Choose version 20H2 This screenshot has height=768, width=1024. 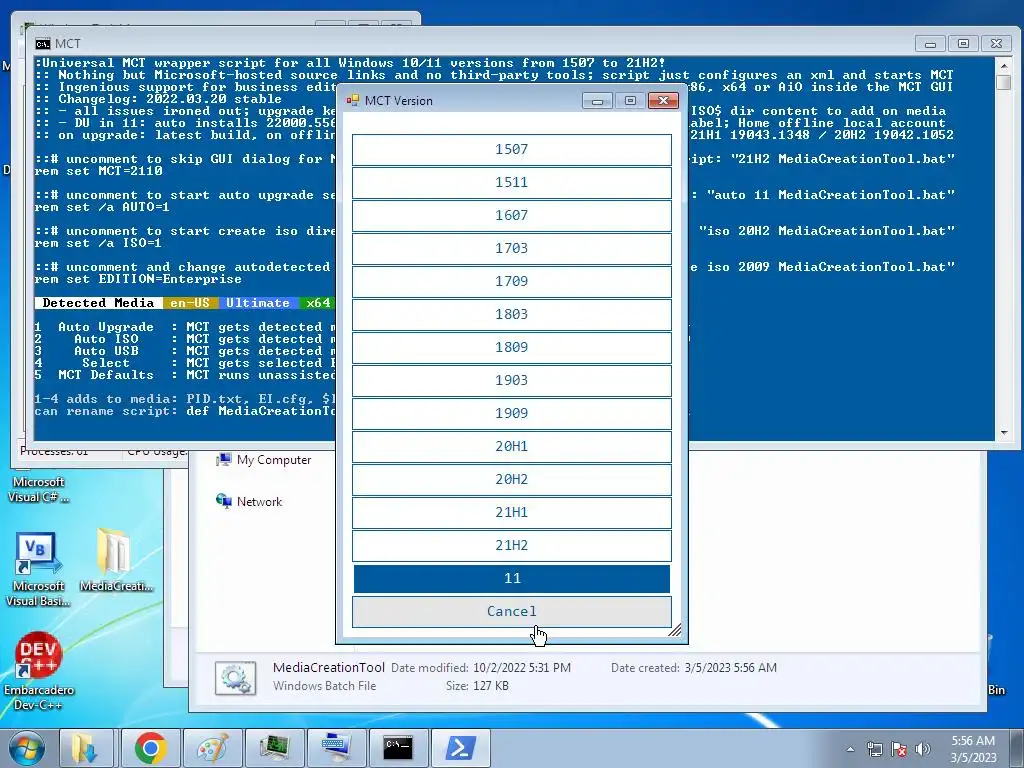coord(511,479)
